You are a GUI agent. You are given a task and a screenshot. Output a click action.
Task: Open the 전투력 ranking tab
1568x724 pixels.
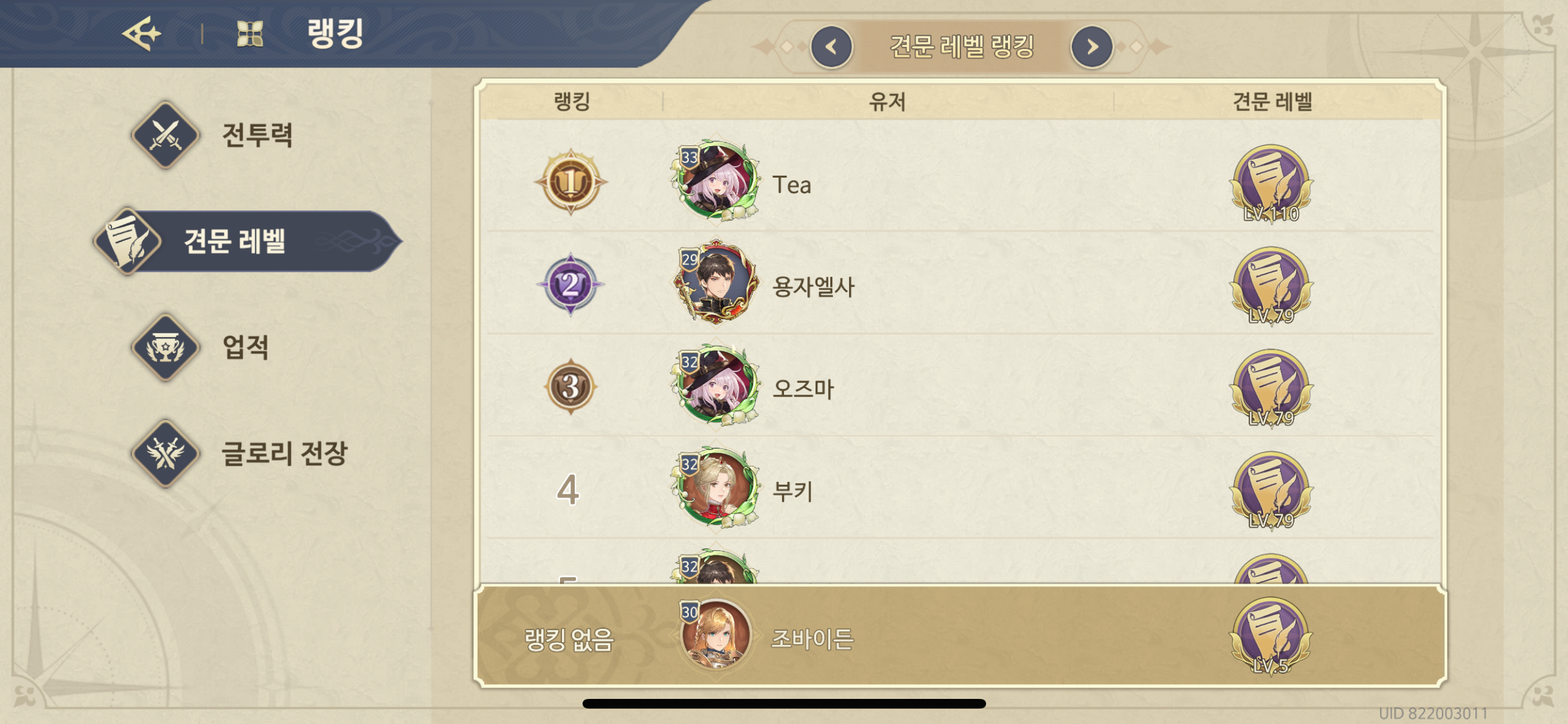(212, 135)
